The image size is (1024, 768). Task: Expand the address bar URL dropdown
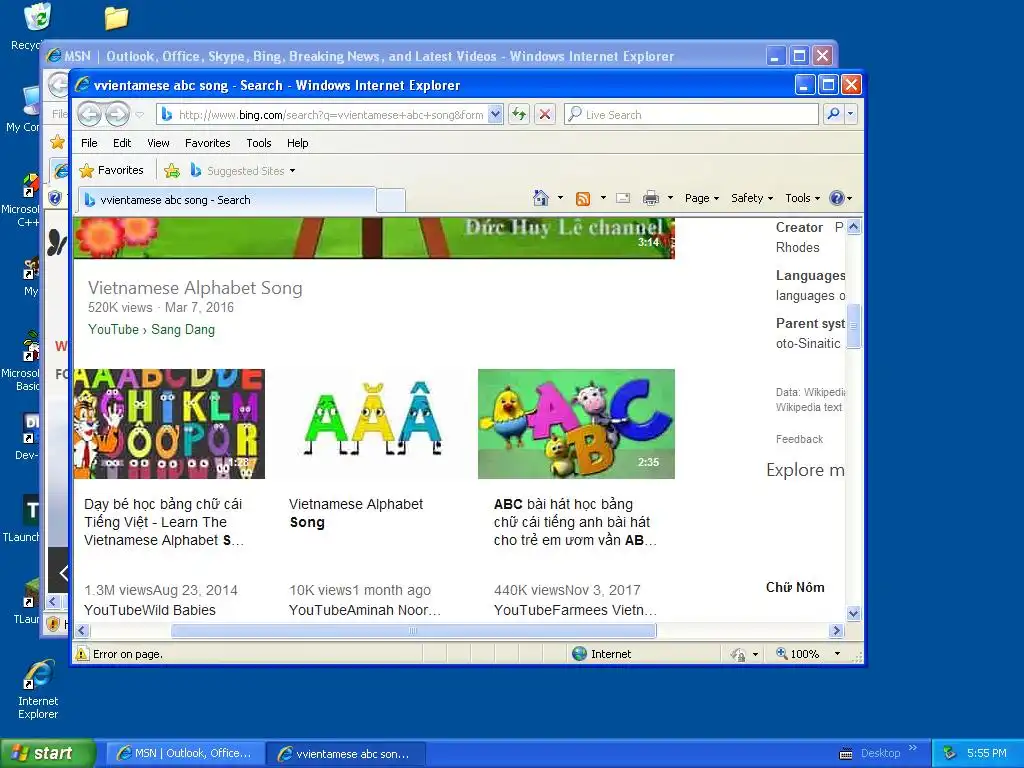[496, 115]
